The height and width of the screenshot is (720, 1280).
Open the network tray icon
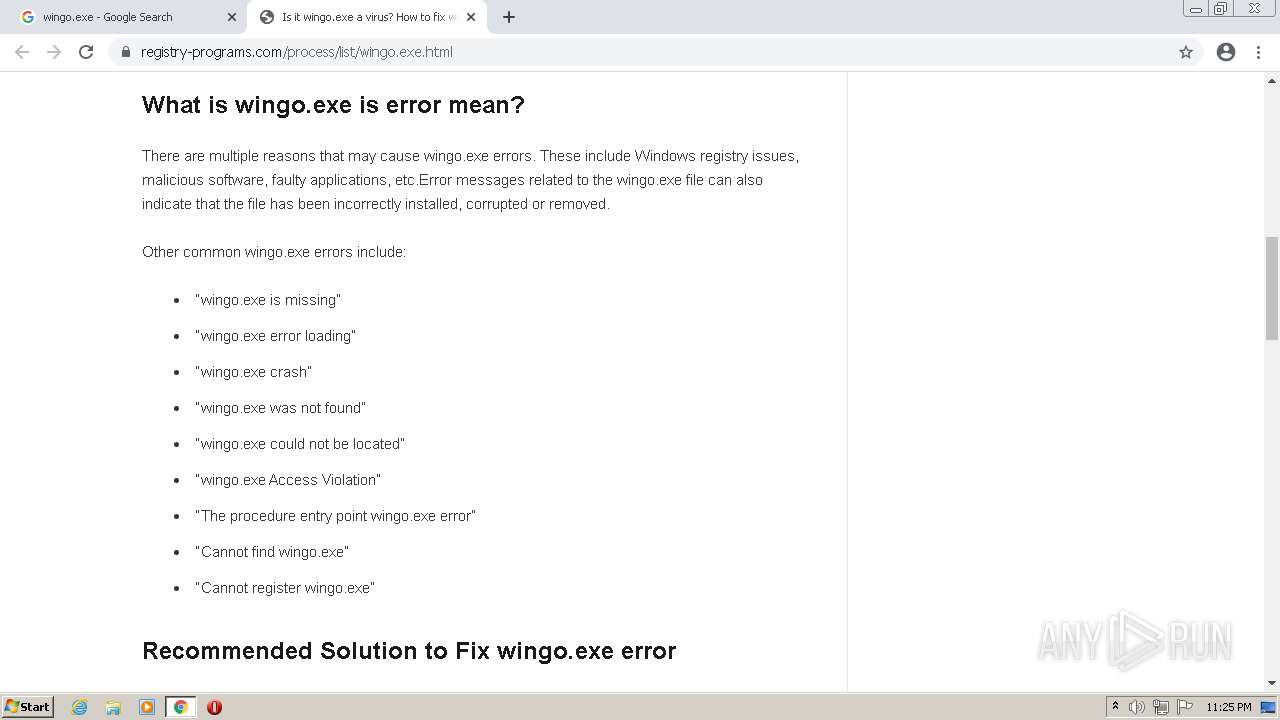[1161, 707]
